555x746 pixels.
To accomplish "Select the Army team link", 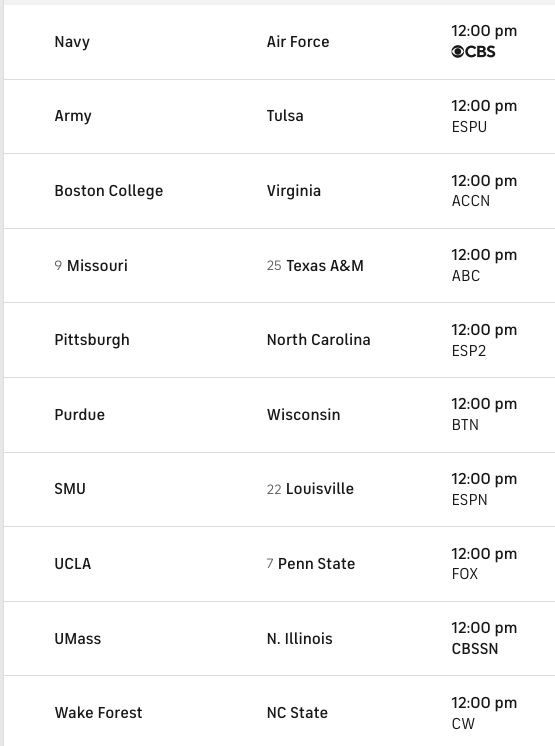I will point(73,116).
